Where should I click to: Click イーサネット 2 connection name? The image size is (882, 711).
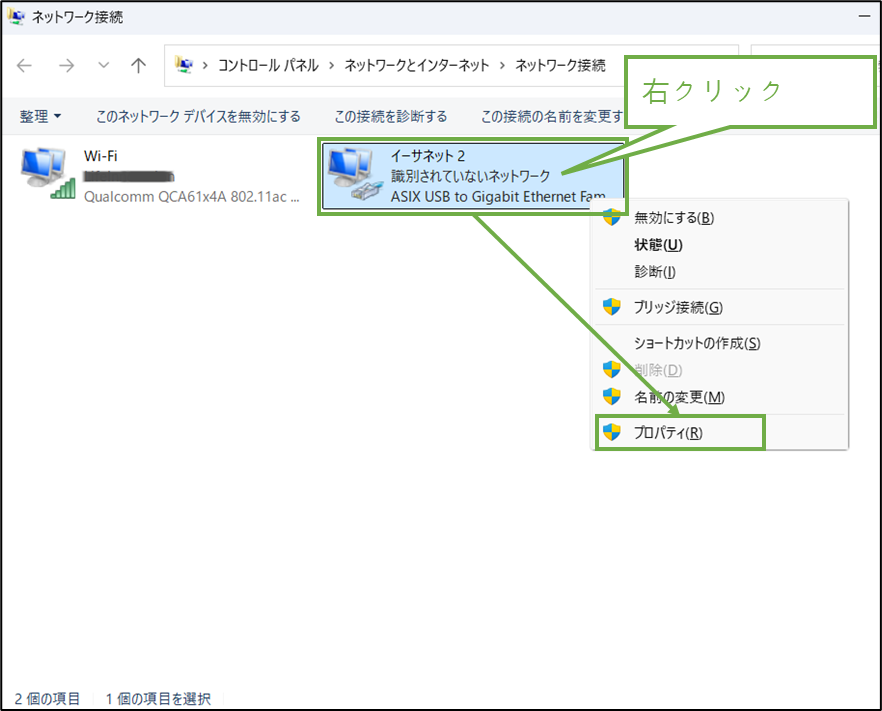pos(428,156)
